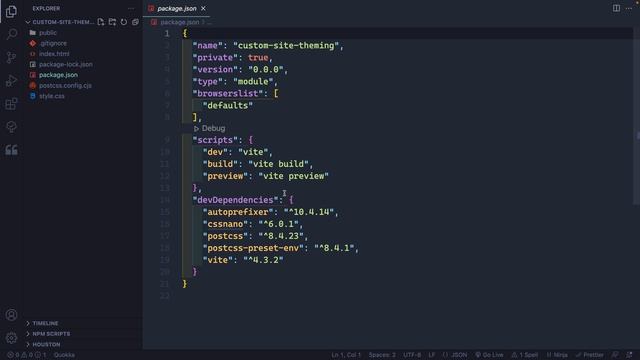Click the "vite preview" value

tap(293, 176)
